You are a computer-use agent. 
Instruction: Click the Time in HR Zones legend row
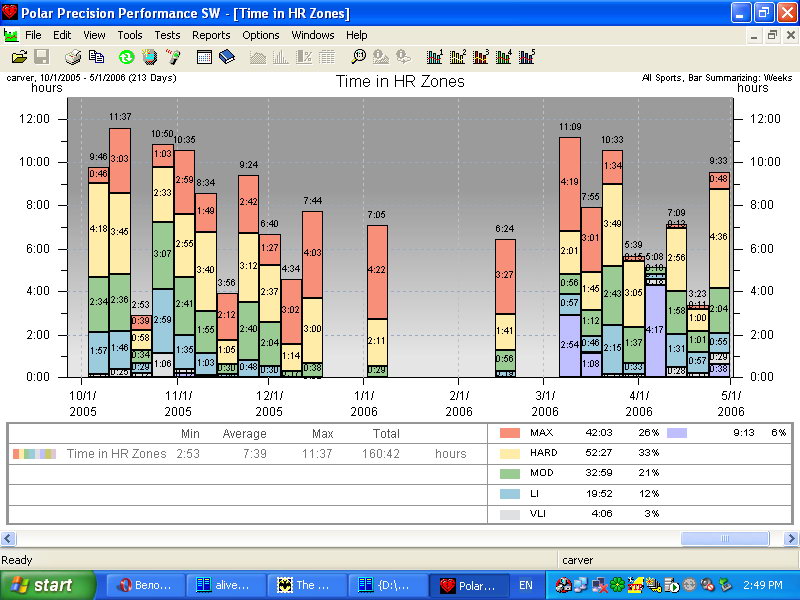point(116,454)
